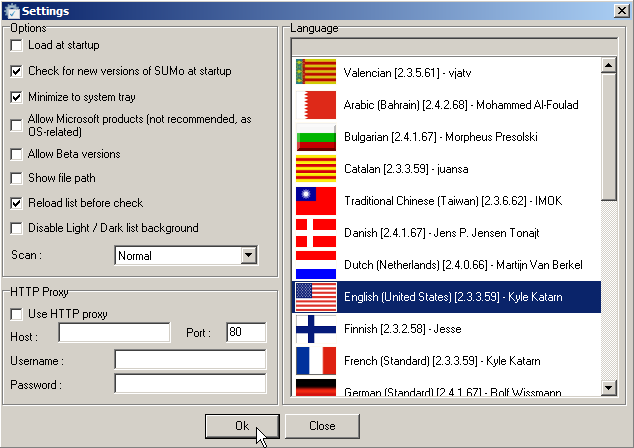Tick Allow Beta versions checkbox
Image resolution: width=634 pixels, height=448 pixels.
click(17, 154)
